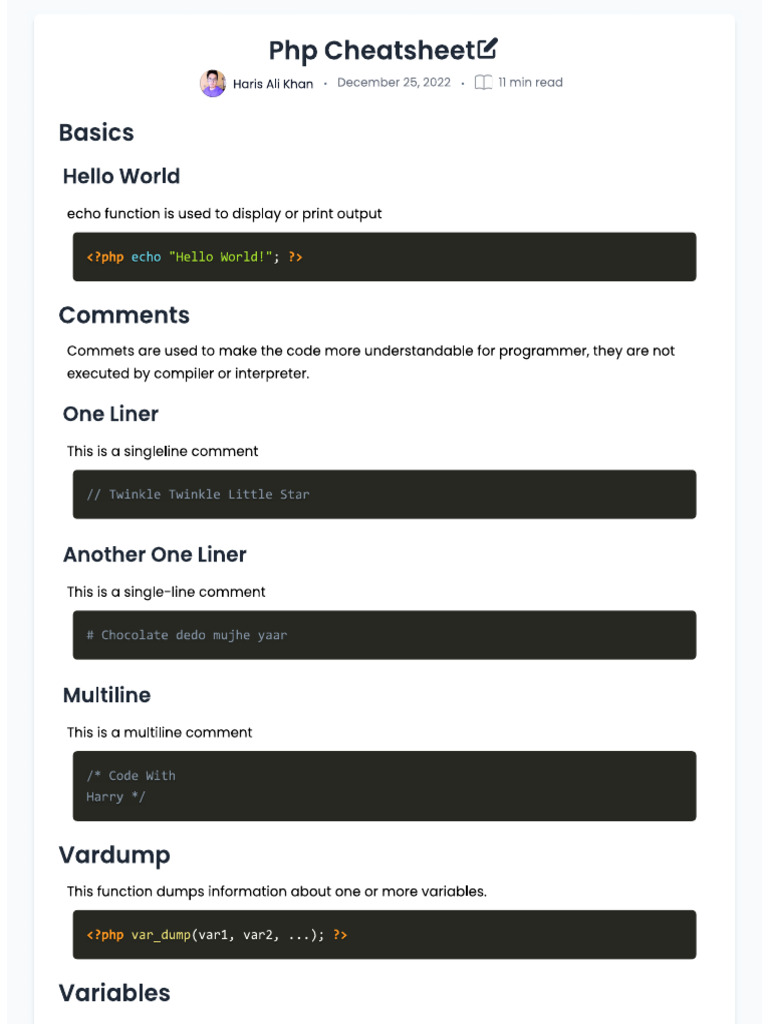Click Haris Ali Khan's avatar picture
The width and height of the screenshot is (768, 1024).
pyautogui.click(x=212, y=83)
